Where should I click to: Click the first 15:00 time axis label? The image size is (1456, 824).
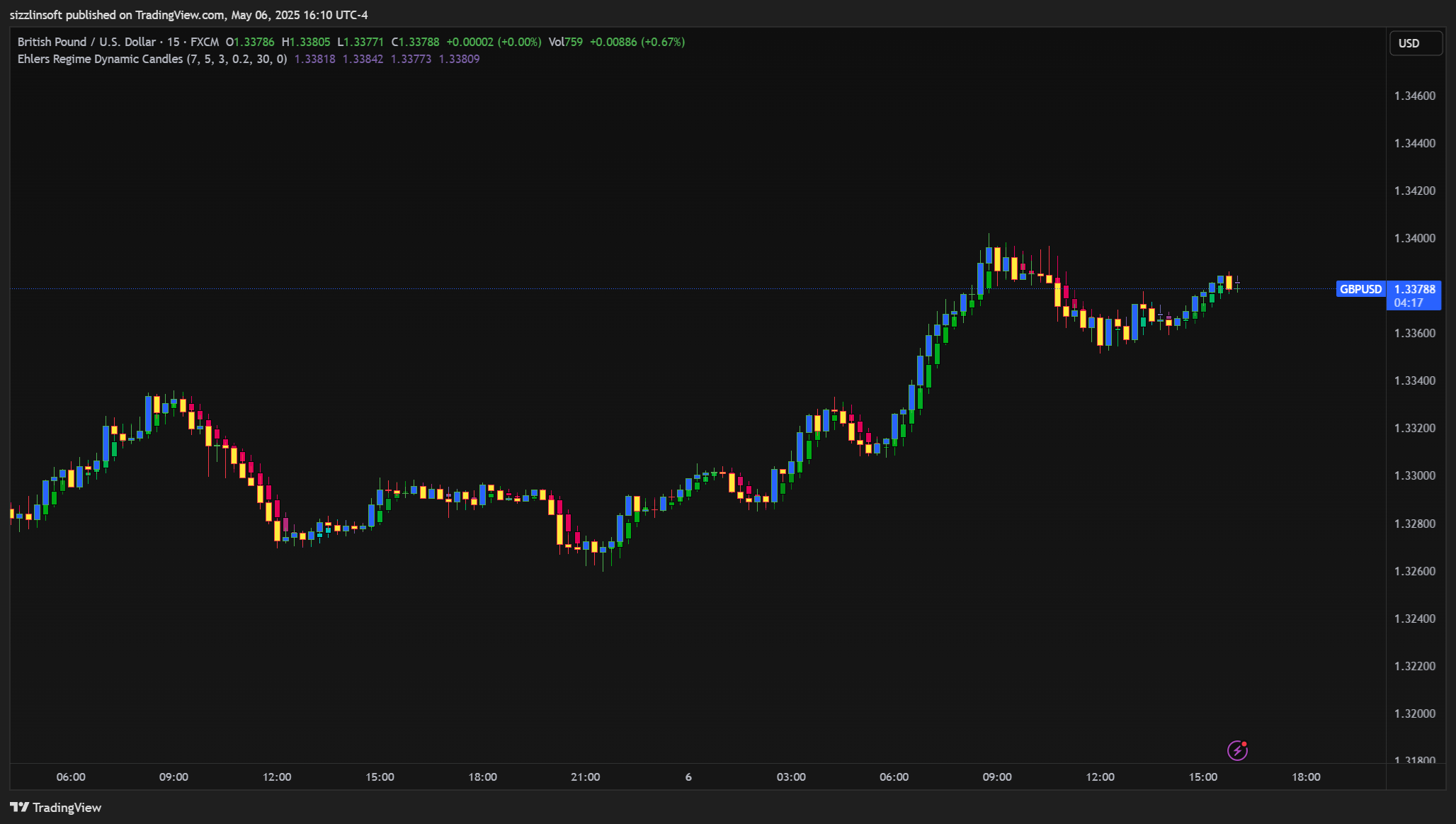tap(380, 777)
